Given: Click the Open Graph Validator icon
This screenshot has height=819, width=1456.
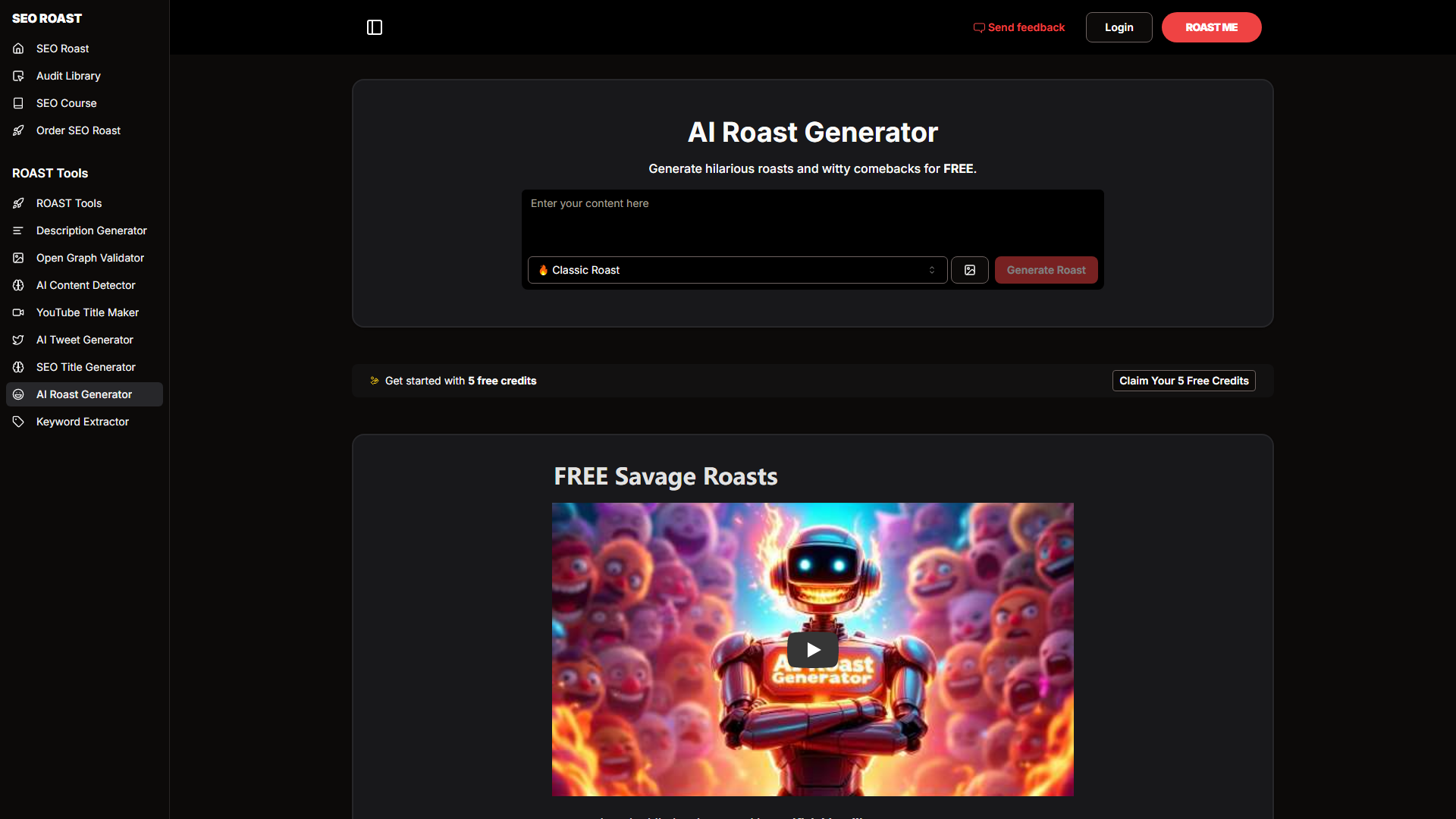Looking at the screenshot, I should (x=18, y=258).
